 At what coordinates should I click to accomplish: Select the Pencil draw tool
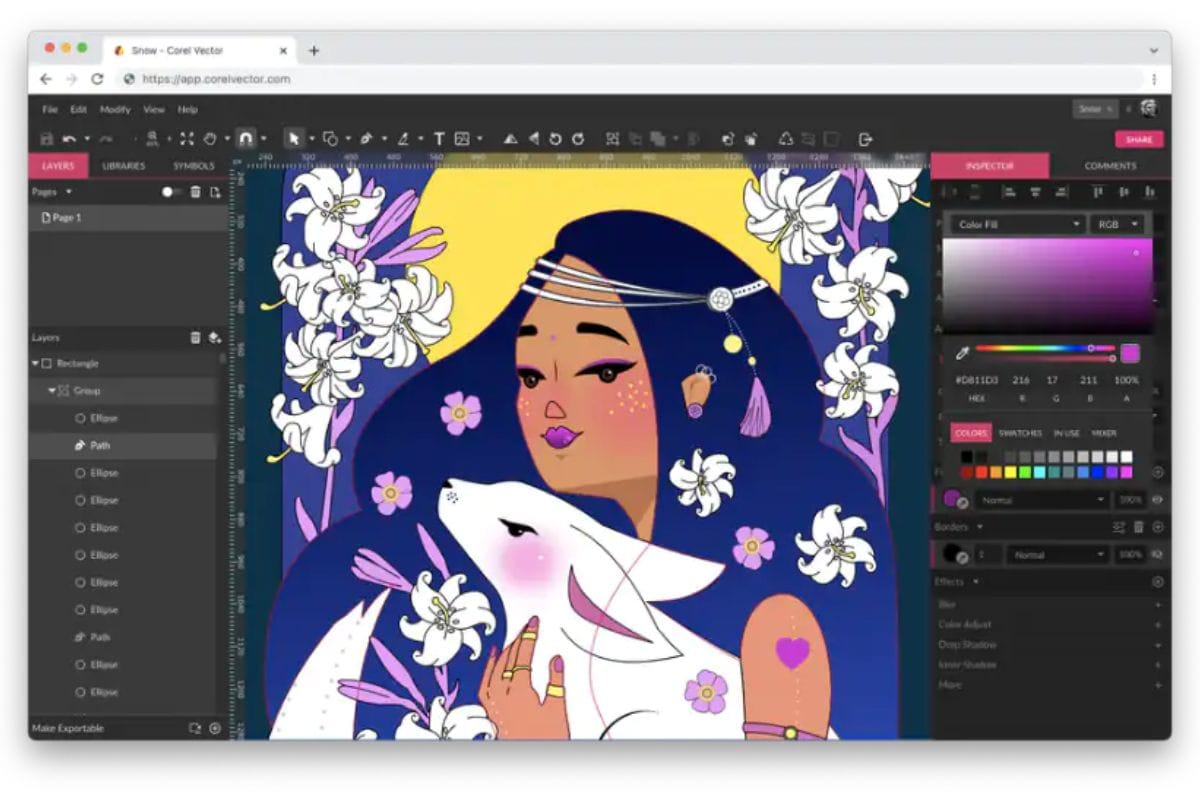coord(403,139)
